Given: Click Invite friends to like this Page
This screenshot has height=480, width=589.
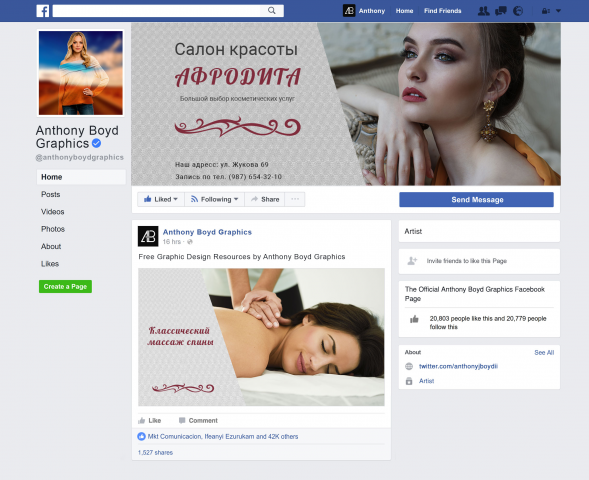Looking at the screenshot, I should point(467,261).
